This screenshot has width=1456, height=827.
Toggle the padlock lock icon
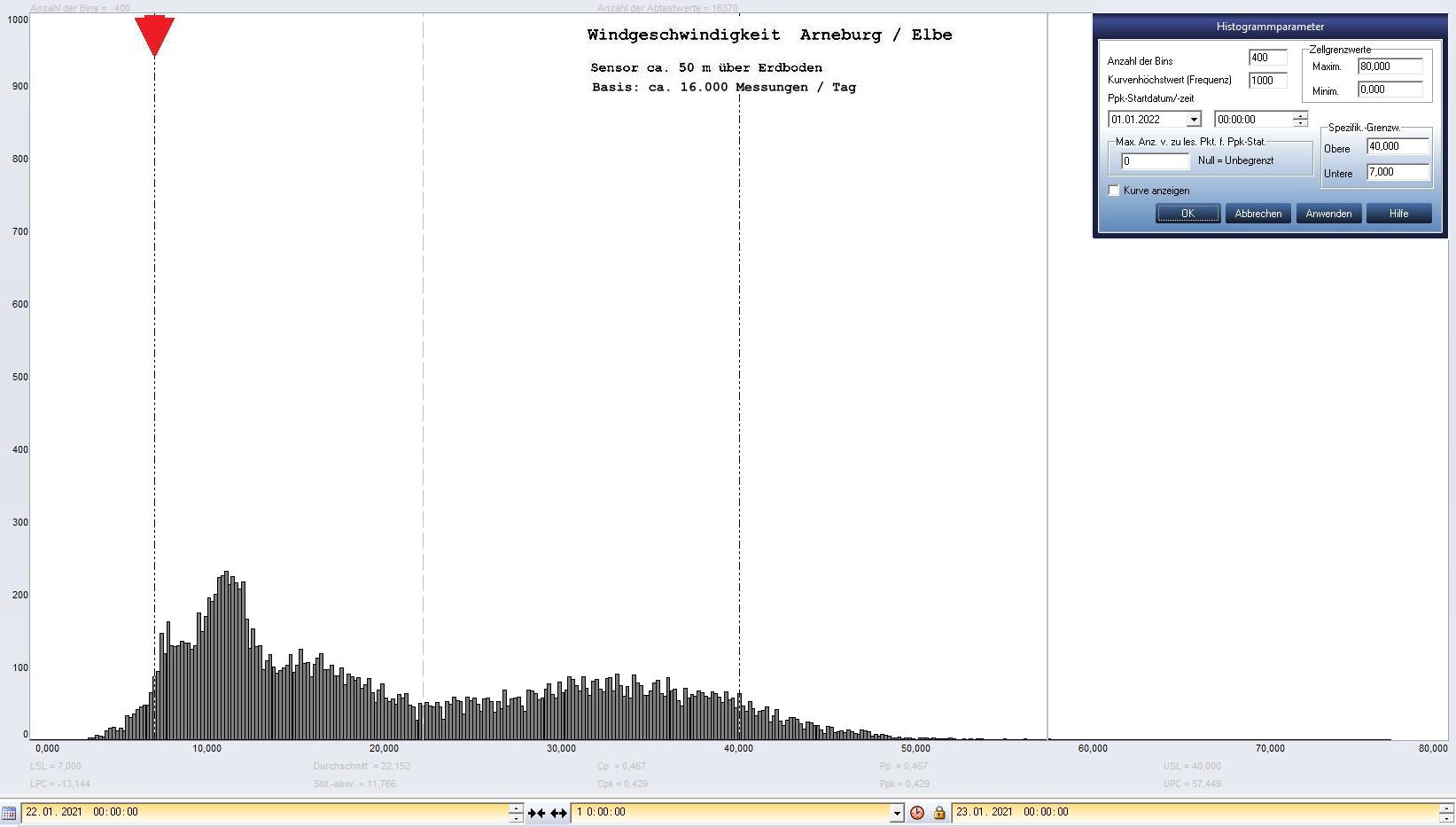click(x=939, y=813)
